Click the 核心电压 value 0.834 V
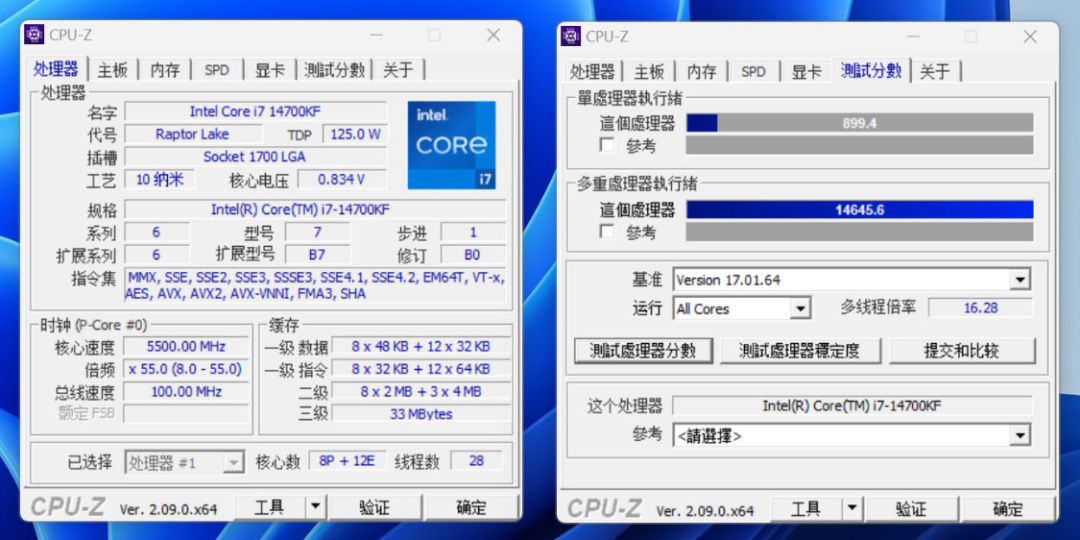The width and height of the screenshot is (1080, 540). 342,179
